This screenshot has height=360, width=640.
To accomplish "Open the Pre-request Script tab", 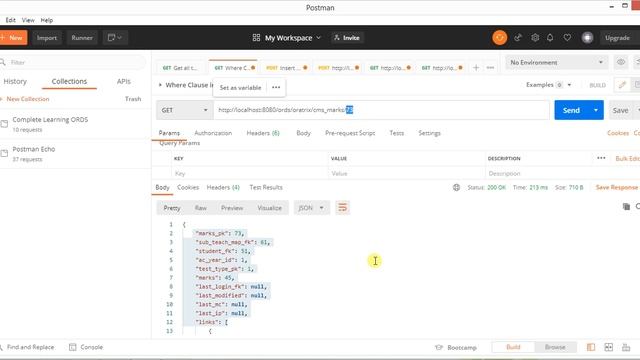I will [x=350, y=133].
